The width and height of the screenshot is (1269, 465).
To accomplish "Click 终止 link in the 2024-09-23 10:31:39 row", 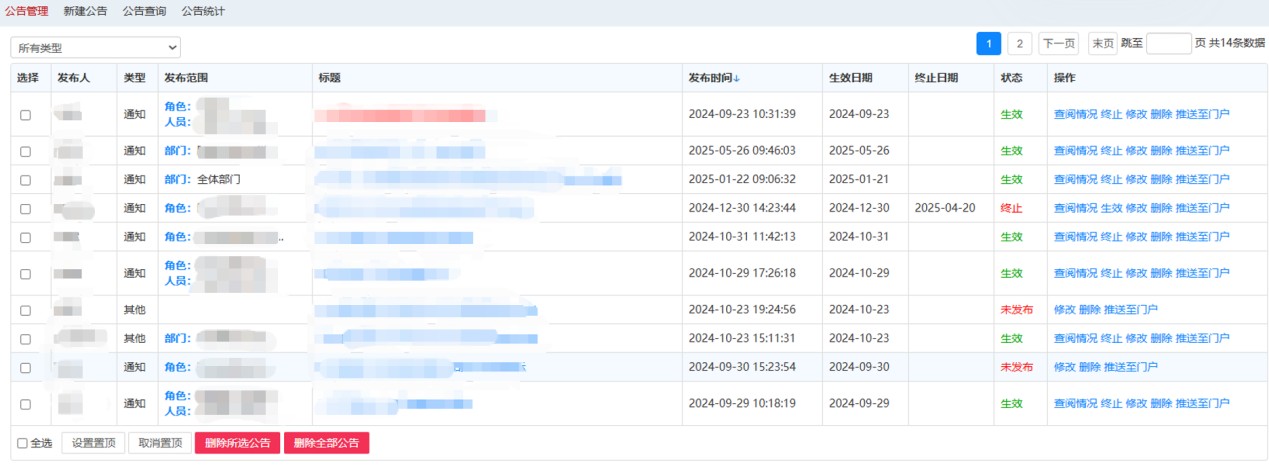I will tap(1112, 114).
